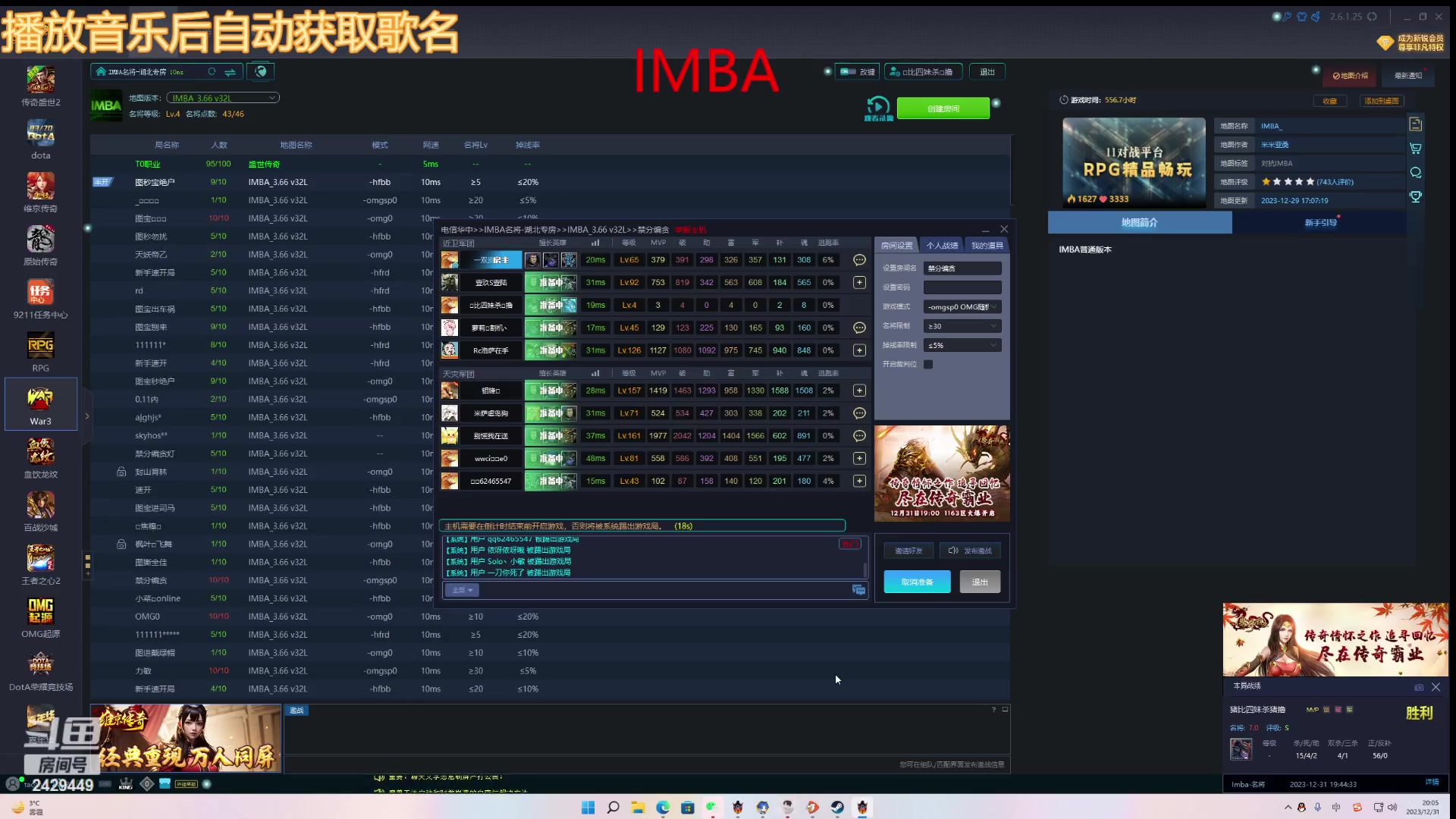This screenshot has width=1456, height=819.
Task: Open the chat bubble icon for 一双 host row
Action: pyautogui.click(x=859, y=260)
